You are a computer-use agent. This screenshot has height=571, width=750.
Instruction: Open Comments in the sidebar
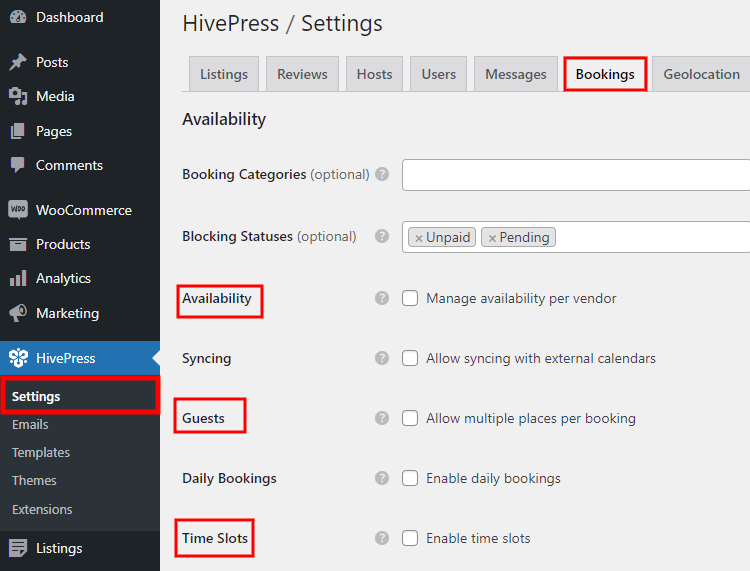[80, 165]
